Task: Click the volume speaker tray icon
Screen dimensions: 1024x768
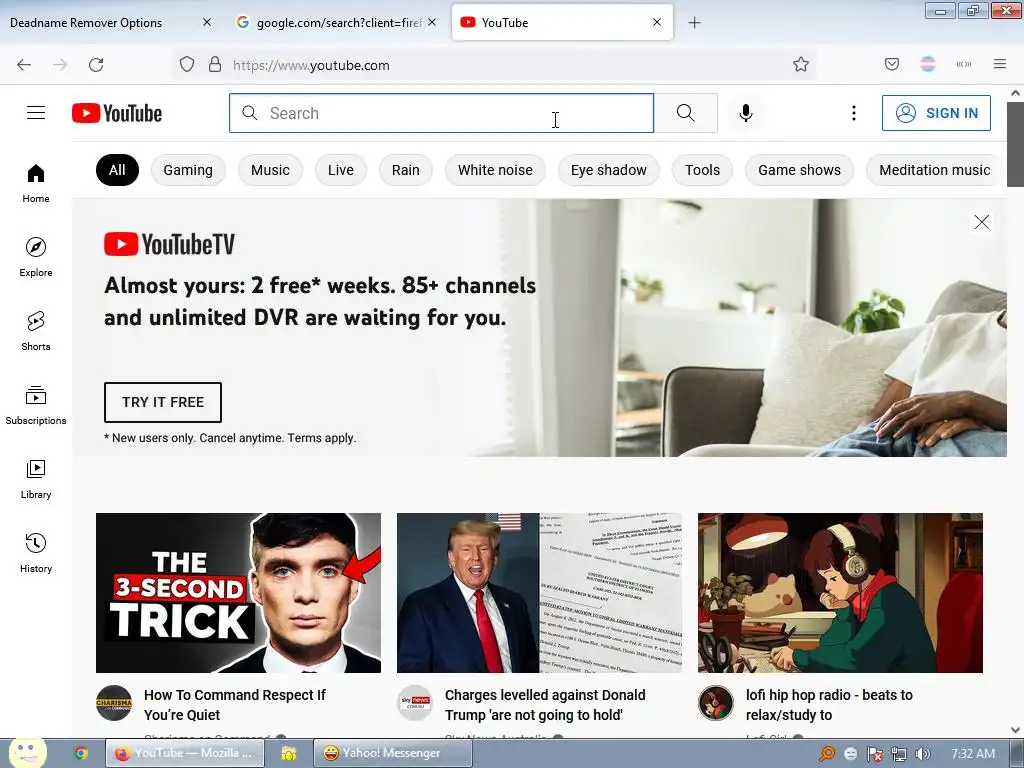Action: coord(922,754)
